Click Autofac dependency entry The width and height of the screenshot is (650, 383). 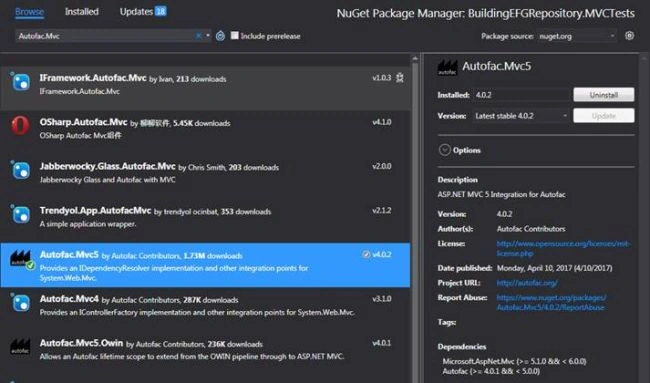coord(491,371)
